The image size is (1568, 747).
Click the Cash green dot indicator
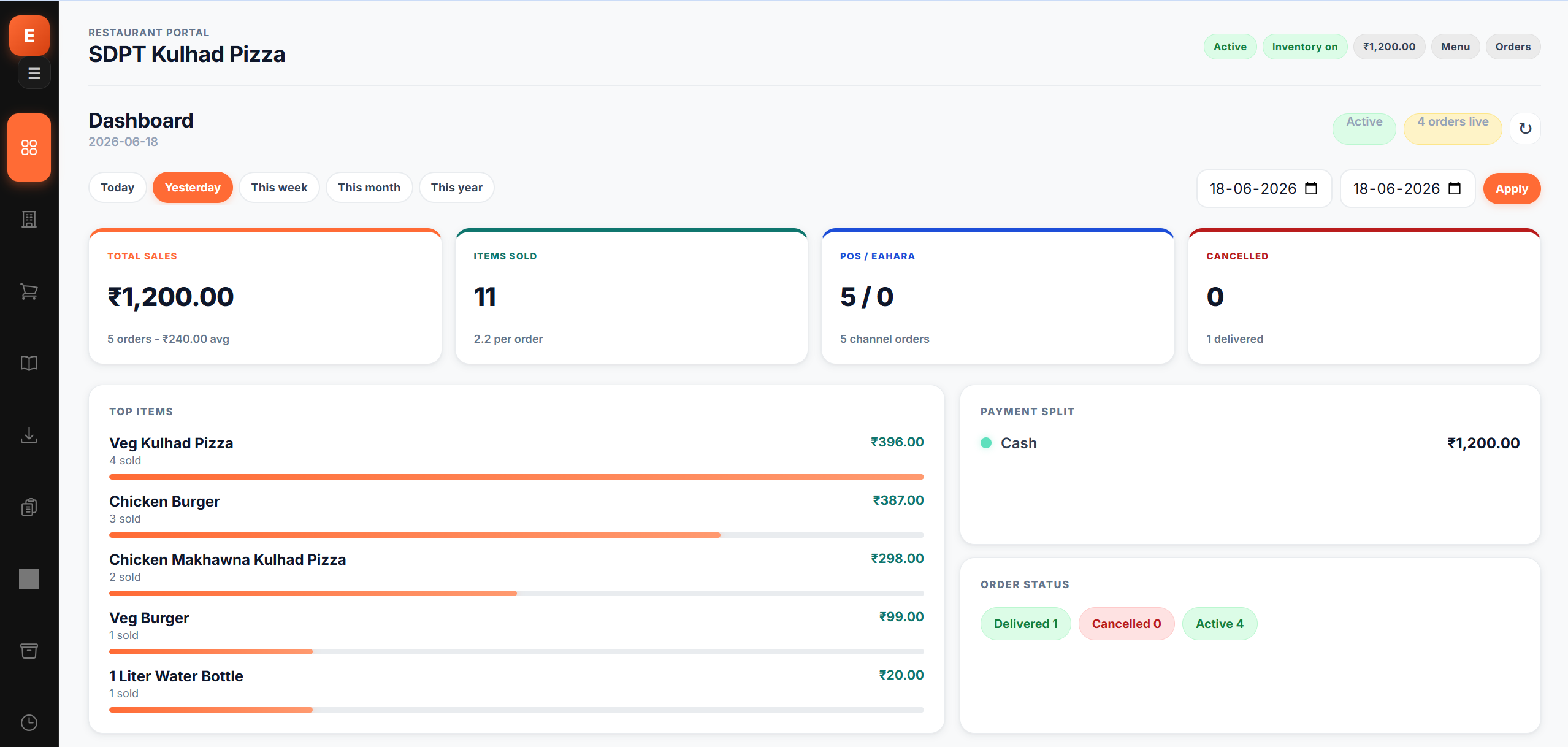[986, 443]
